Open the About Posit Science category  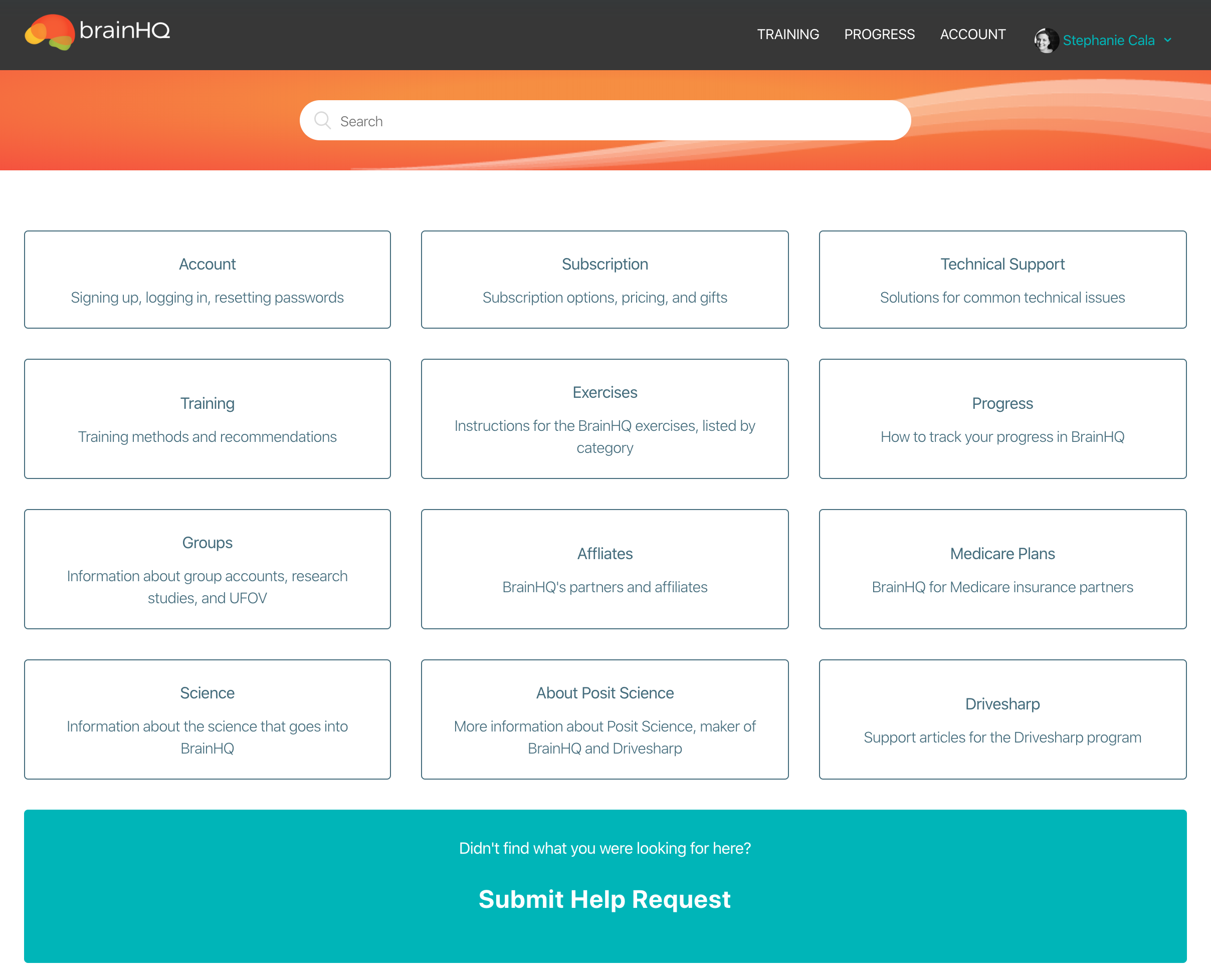604,719
